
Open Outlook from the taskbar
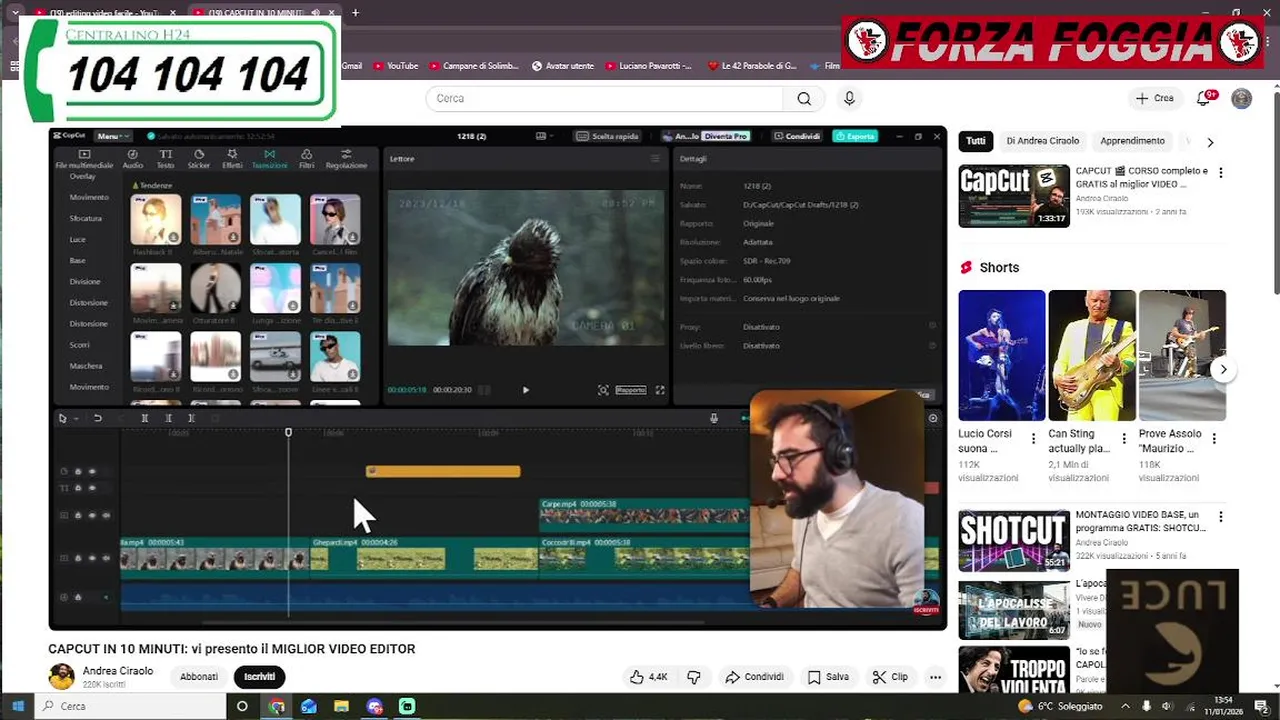(x=309, y=706)
